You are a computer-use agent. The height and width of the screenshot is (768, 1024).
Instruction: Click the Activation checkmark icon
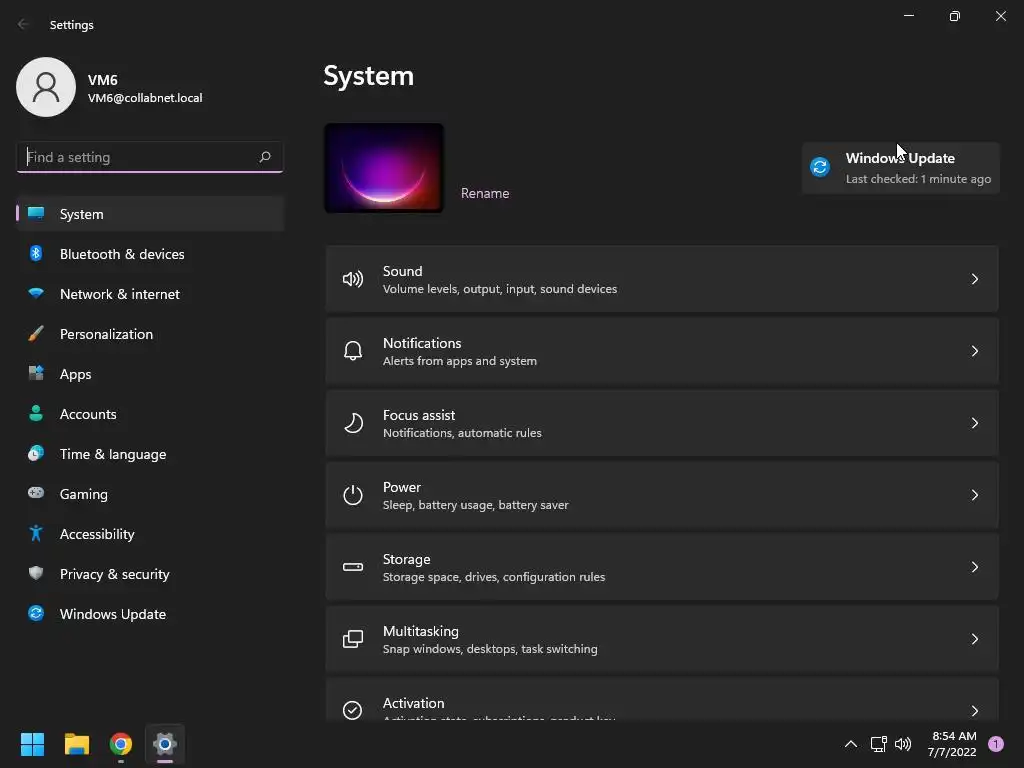[x=353, y=710]
